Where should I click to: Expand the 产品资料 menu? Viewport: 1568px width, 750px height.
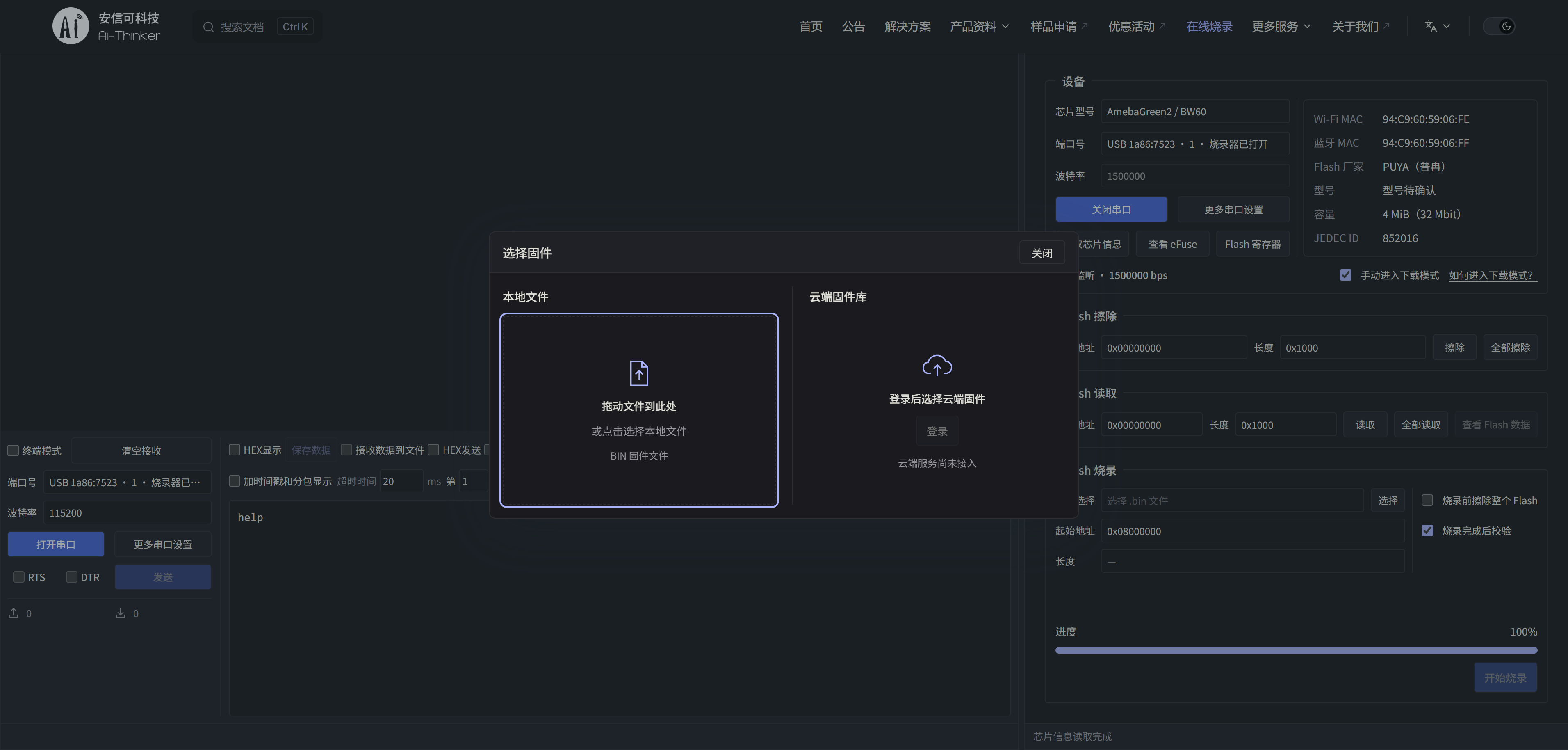(x=980, y=26)
